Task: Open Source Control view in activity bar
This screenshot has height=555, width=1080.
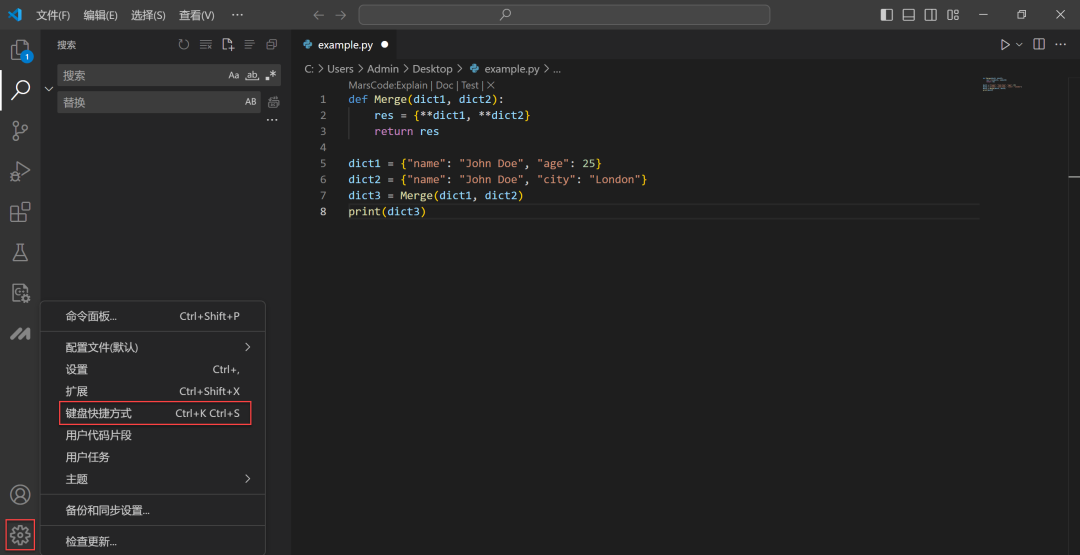Action: coord(20,131)
